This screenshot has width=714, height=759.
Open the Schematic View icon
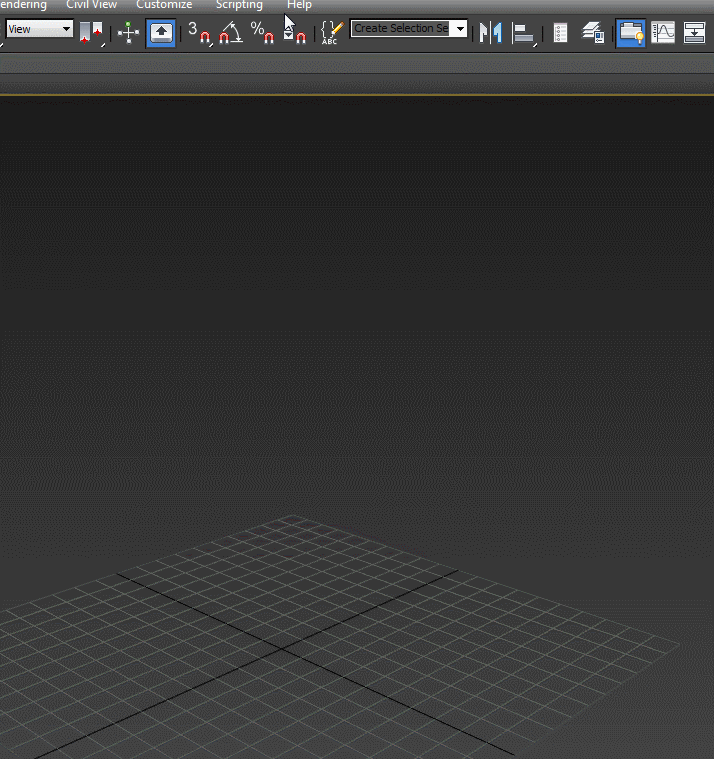coord(695,32)
